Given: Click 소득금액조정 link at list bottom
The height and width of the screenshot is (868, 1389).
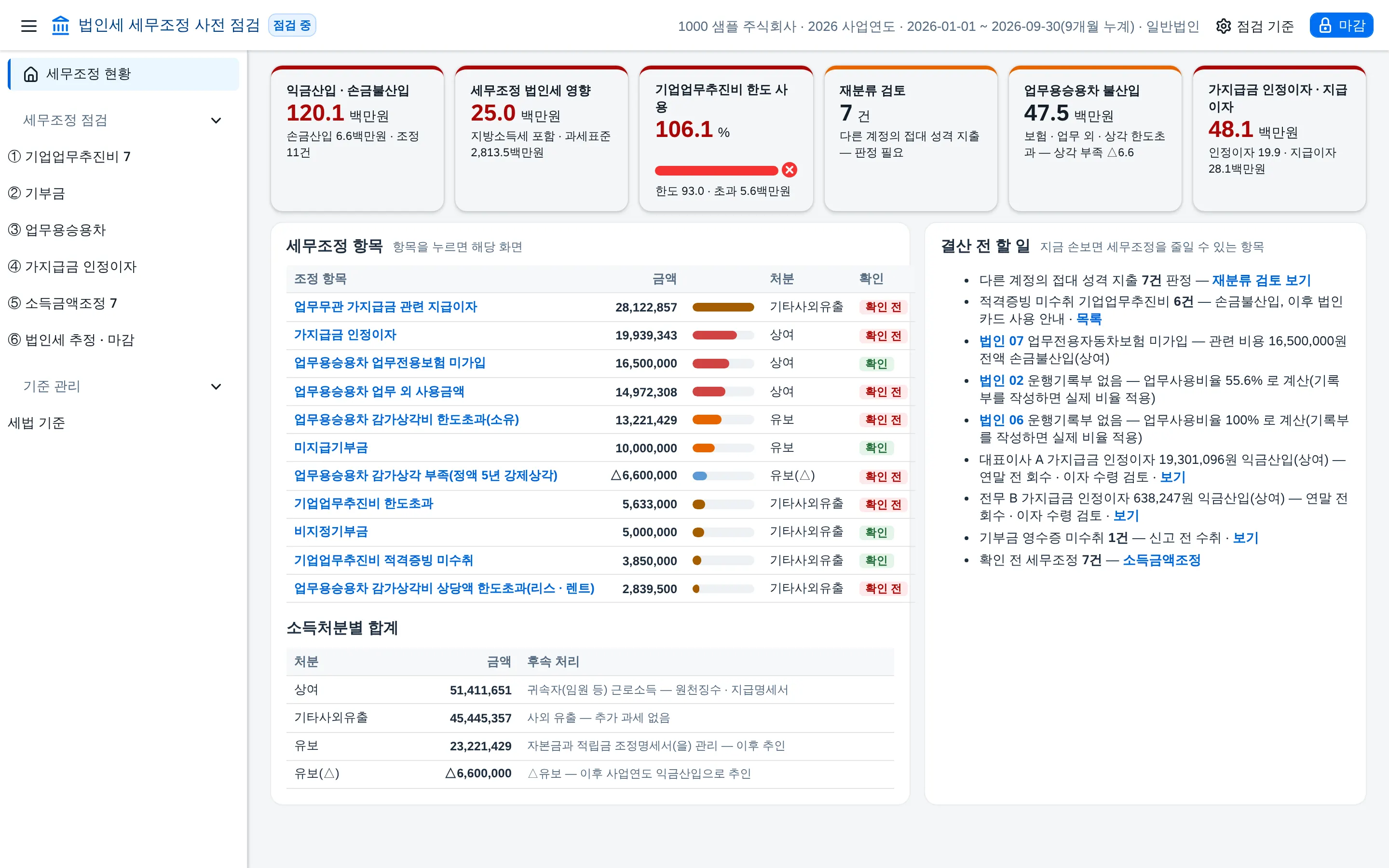Looking at the screenshot, I should coord(1161,560).
